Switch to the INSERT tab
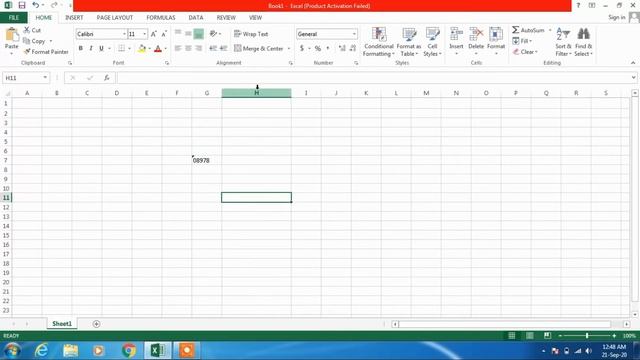Image resolution: width=640 pixels, height=360 pixels. [74, 18]
